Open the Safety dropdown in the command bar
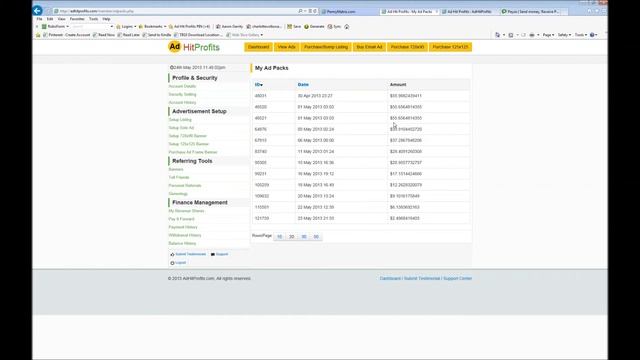Screen dimensions: 640x360 coord(564,35)
